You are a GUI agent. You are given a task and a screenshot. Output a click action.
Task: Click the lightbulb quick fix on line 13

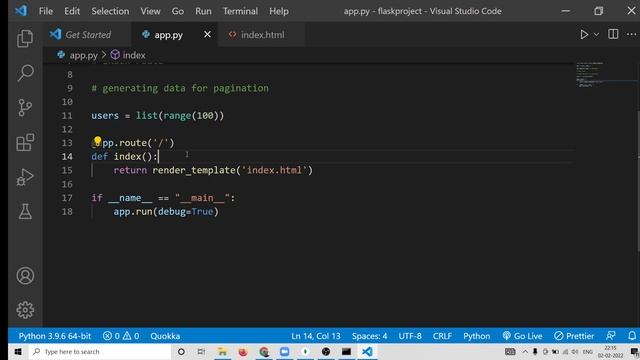(97, 141)
